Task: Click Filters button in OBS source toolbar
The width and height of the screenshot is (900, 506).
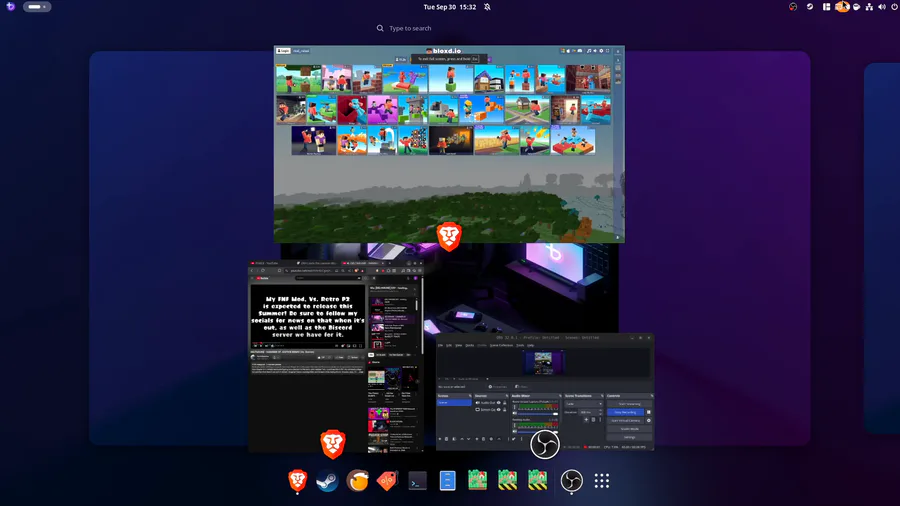Action: tap(521, 387)
